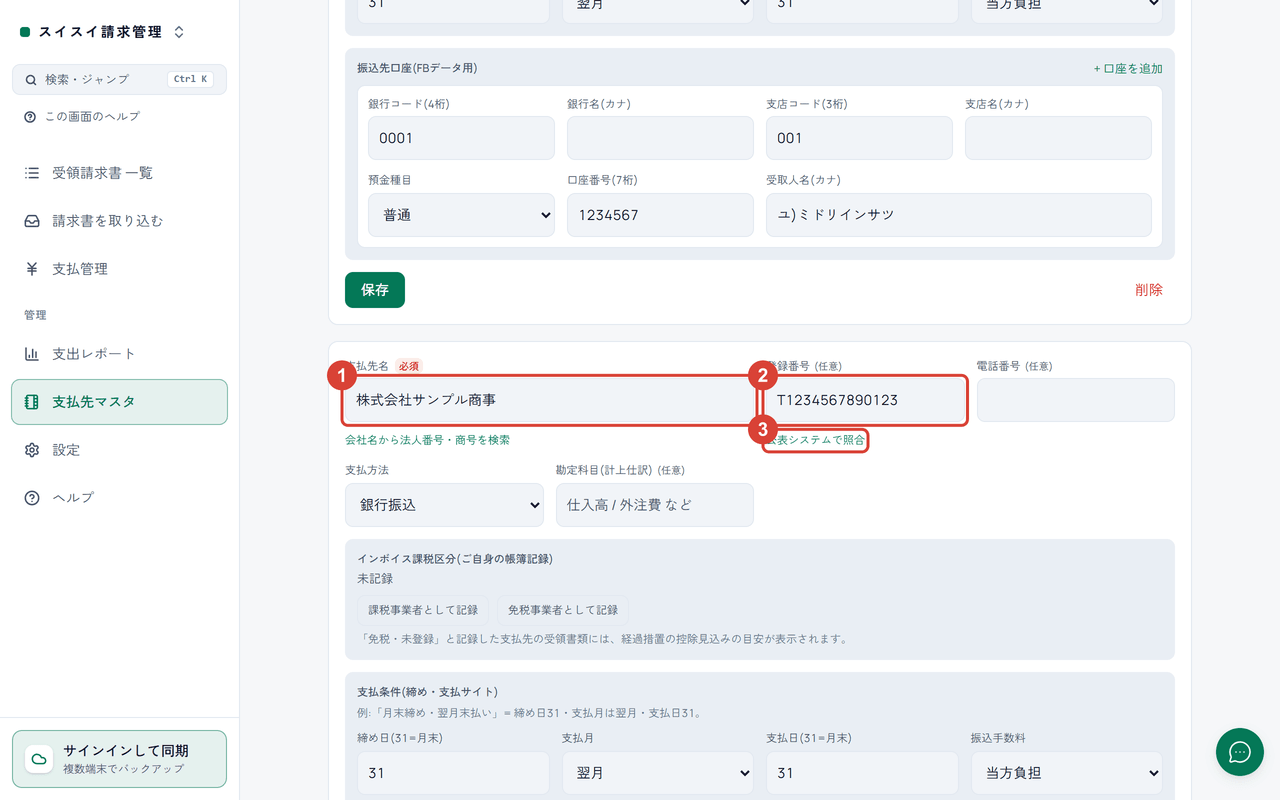Viewport: 1280px width, 800px height.
Task: Click the help question mark icon for this screen
Action: pos(30,117)
